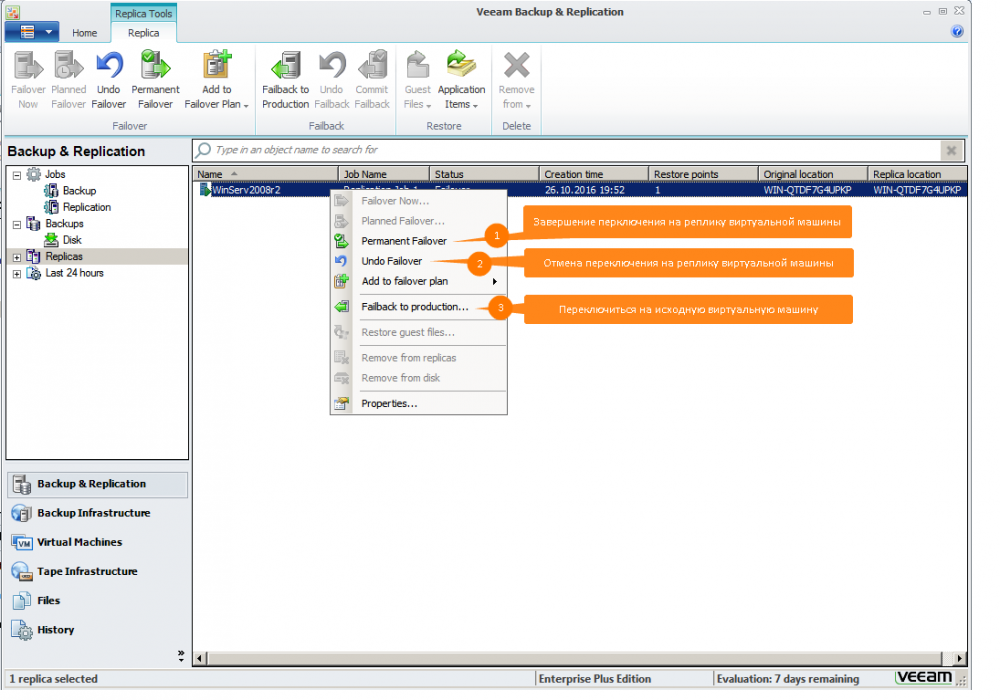Screen dimensions: 1000x700
Task: Collapse the Jobs tree node
Action: 17,175
